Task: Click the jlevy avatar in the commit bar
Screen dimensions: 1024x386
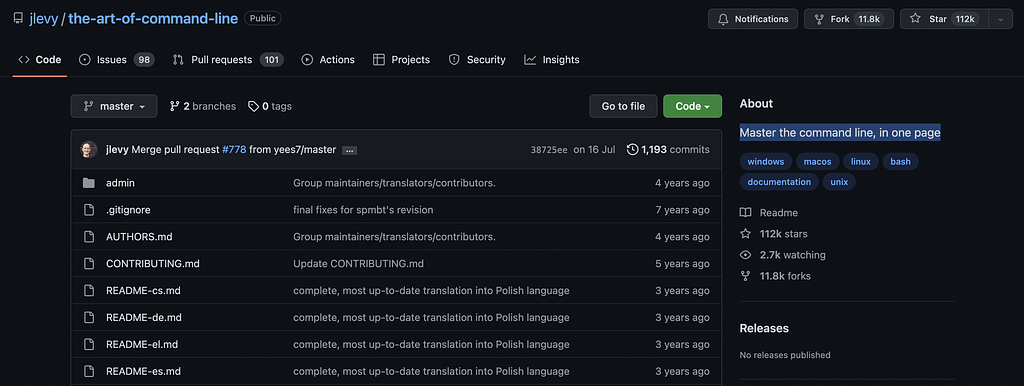Action: pos(89,150)
